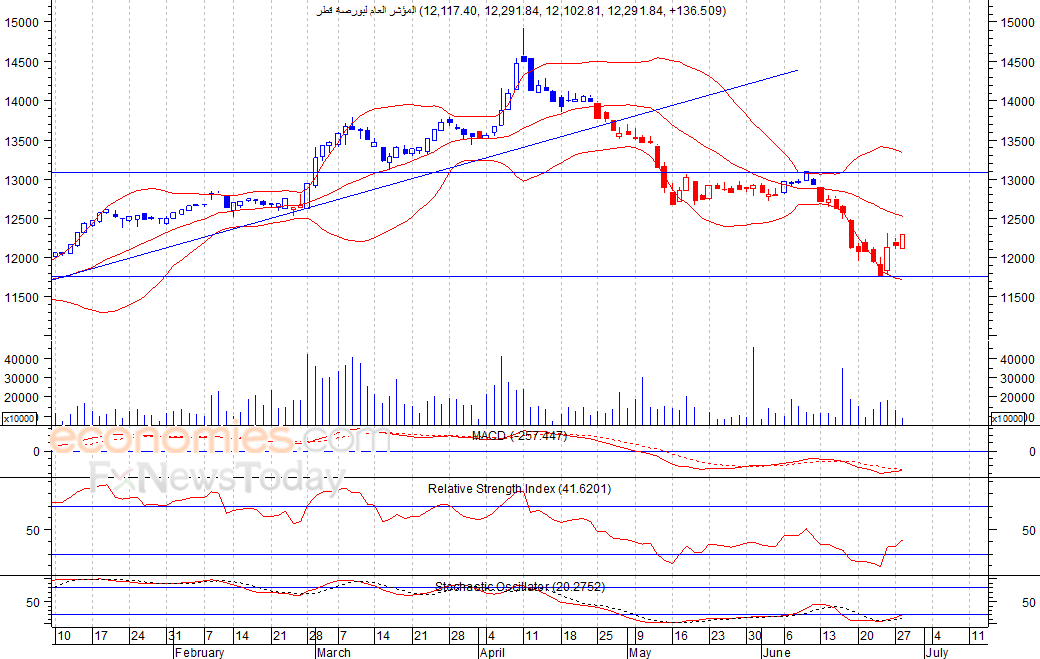Image resolution: width=1040 pixels, height=659 pixels.
Task: Click the 11500 price label on the left axis
Action: [22, 298]
